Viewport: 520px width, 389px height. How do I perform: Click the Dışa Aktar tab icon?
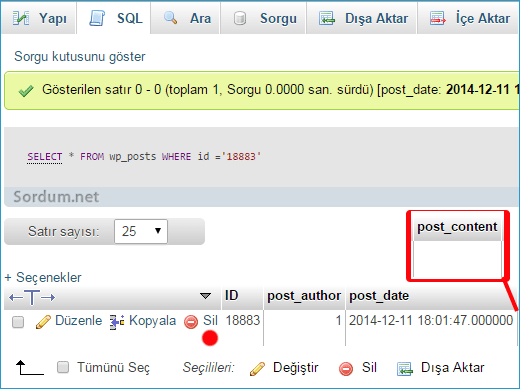tap(327, 18)
